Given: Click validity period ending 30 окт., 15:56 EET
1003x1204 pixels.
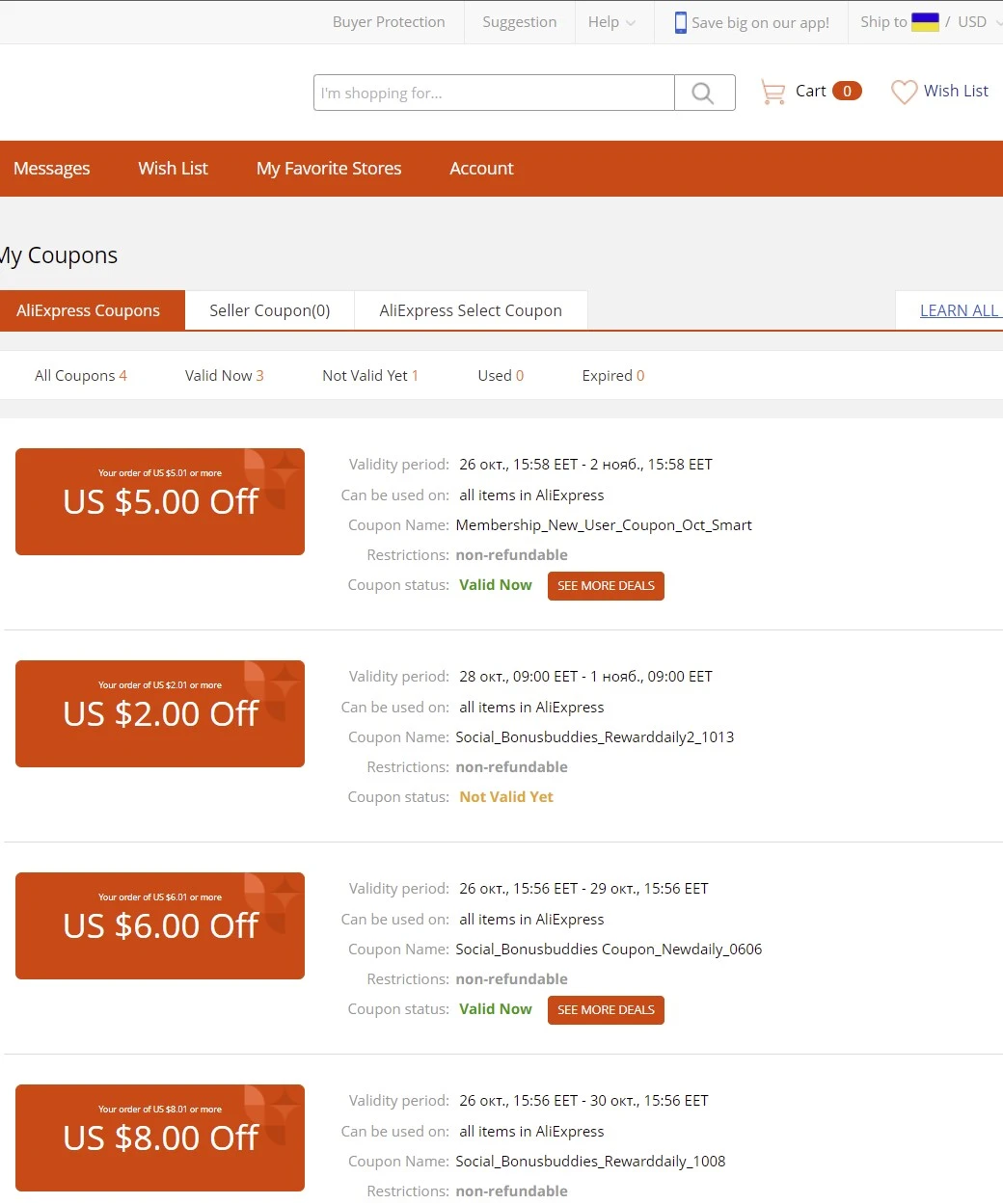Looking at the screenshot, I should pyautogui.click(x=583, y=1101).
